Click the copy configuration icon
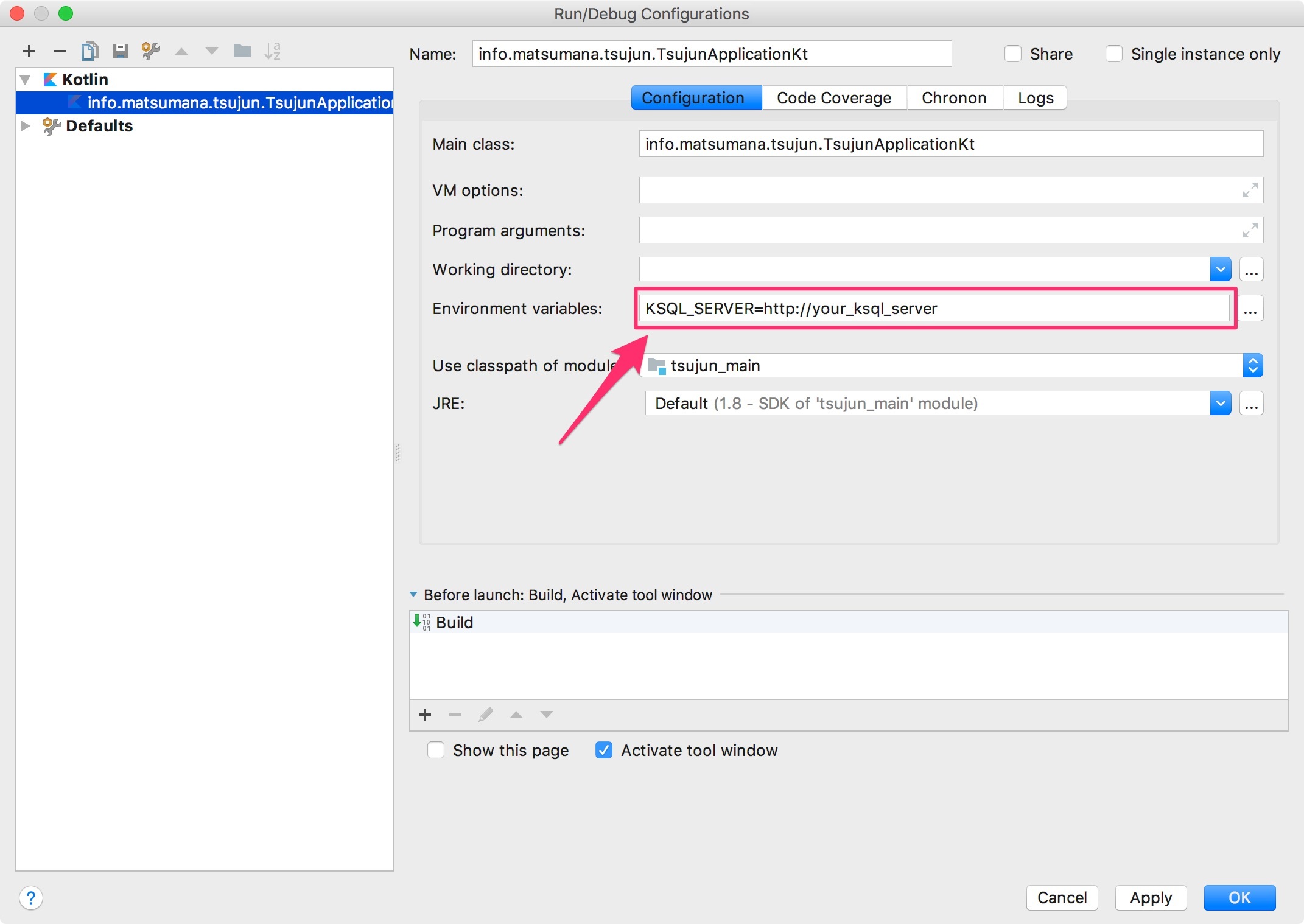The height and width of the screenshot is (924, 1304). pyautogui.click(x=89, y=51)
